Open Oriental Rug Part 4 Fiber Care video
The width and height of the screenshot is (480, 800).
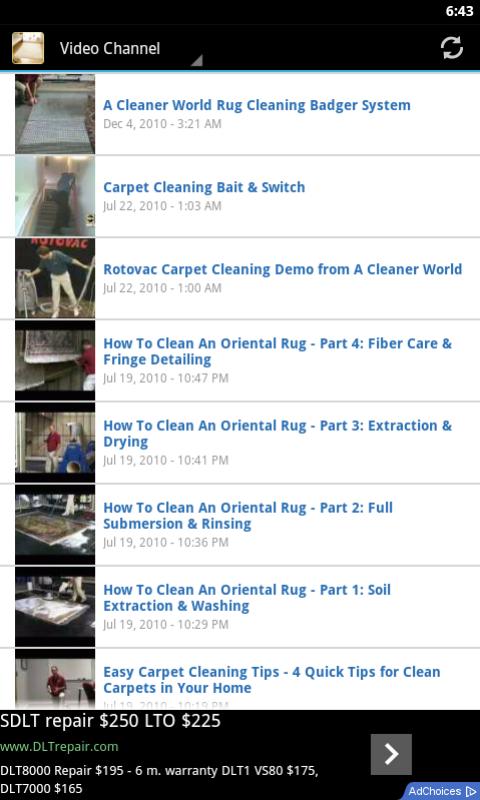pos(240,360)
